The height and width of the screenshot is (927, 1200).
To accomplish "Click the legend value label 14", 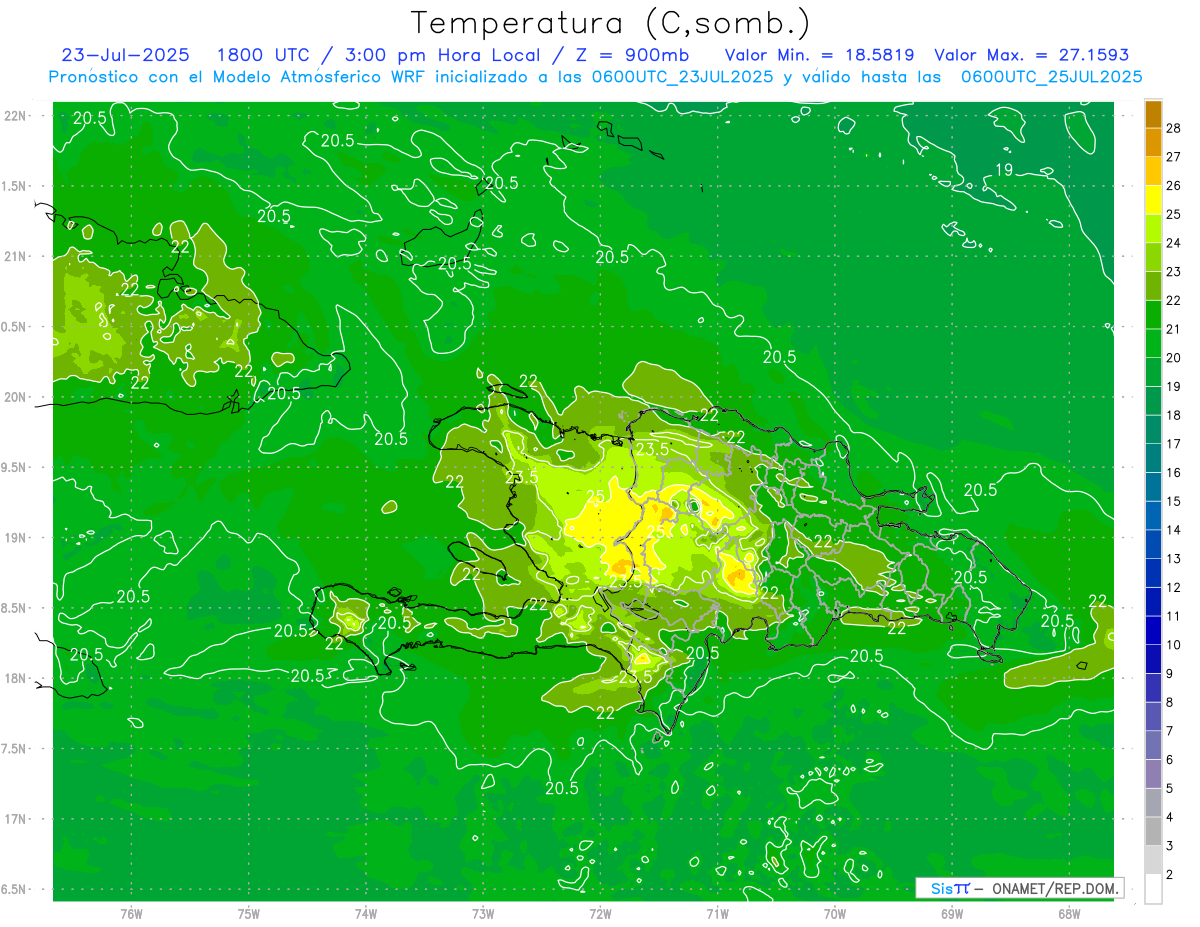I will (x=1173, y=530).
